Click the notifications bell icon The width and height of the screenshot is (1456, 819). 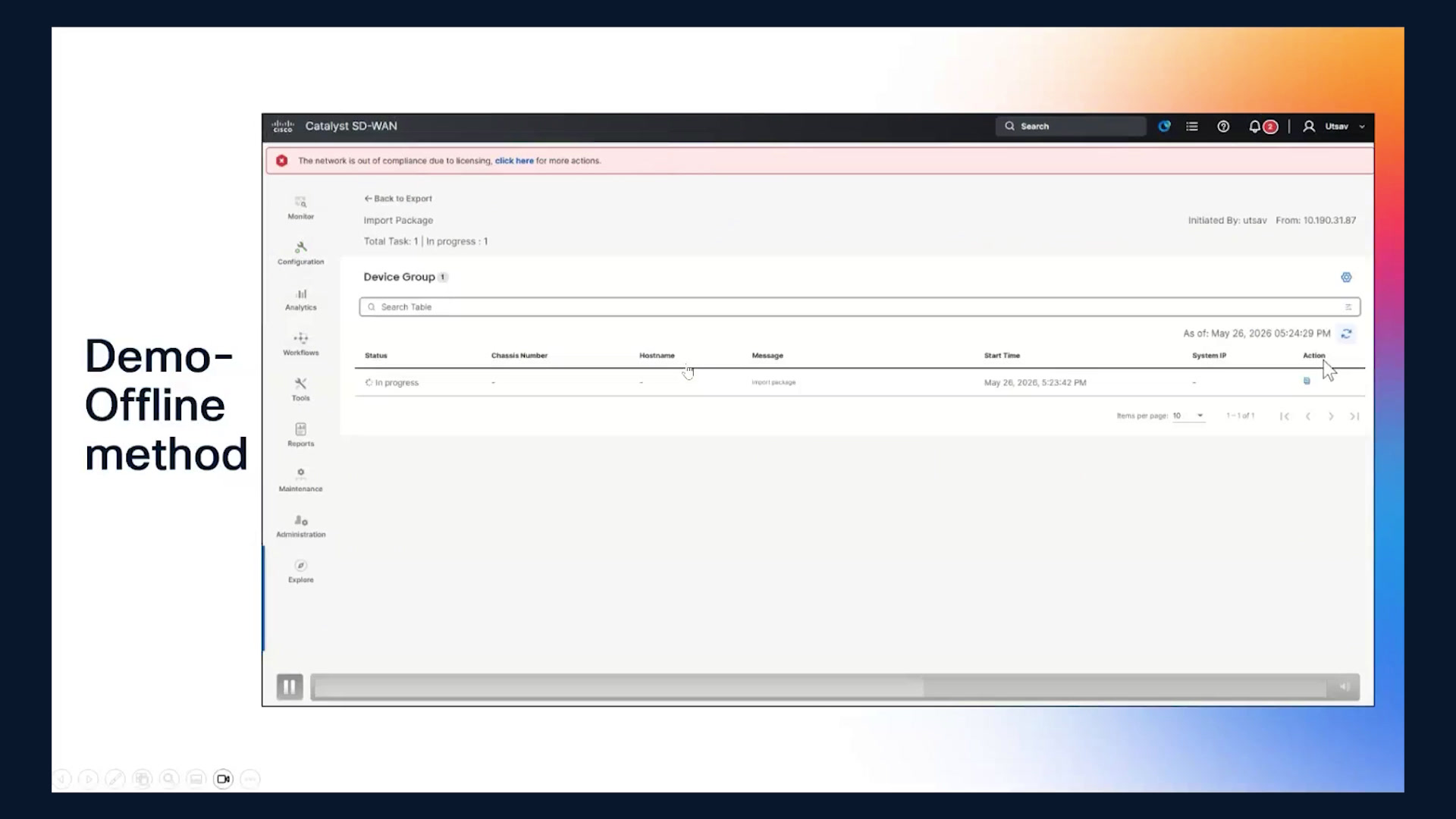click(x=1254, y=127)
